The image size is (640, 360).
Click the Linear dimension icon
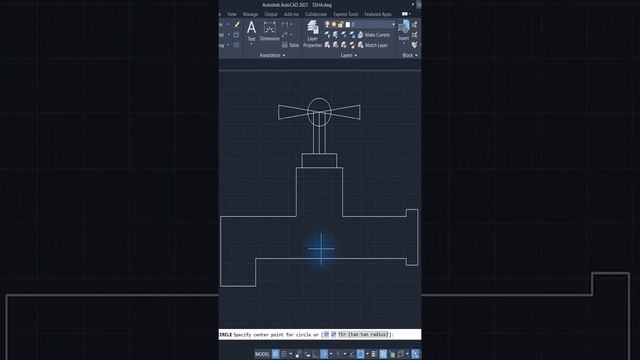click(x=284, y=24)
